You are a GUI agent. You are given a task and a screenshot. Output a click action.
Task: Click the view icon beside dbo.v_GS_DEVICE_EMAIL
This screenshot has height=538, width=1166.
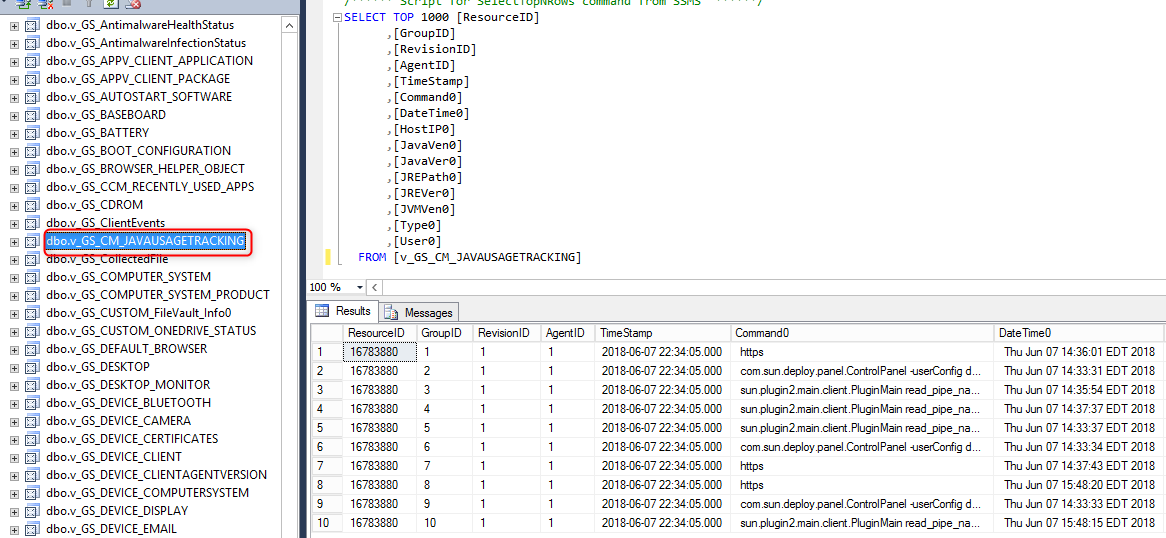tap(31, 529)
